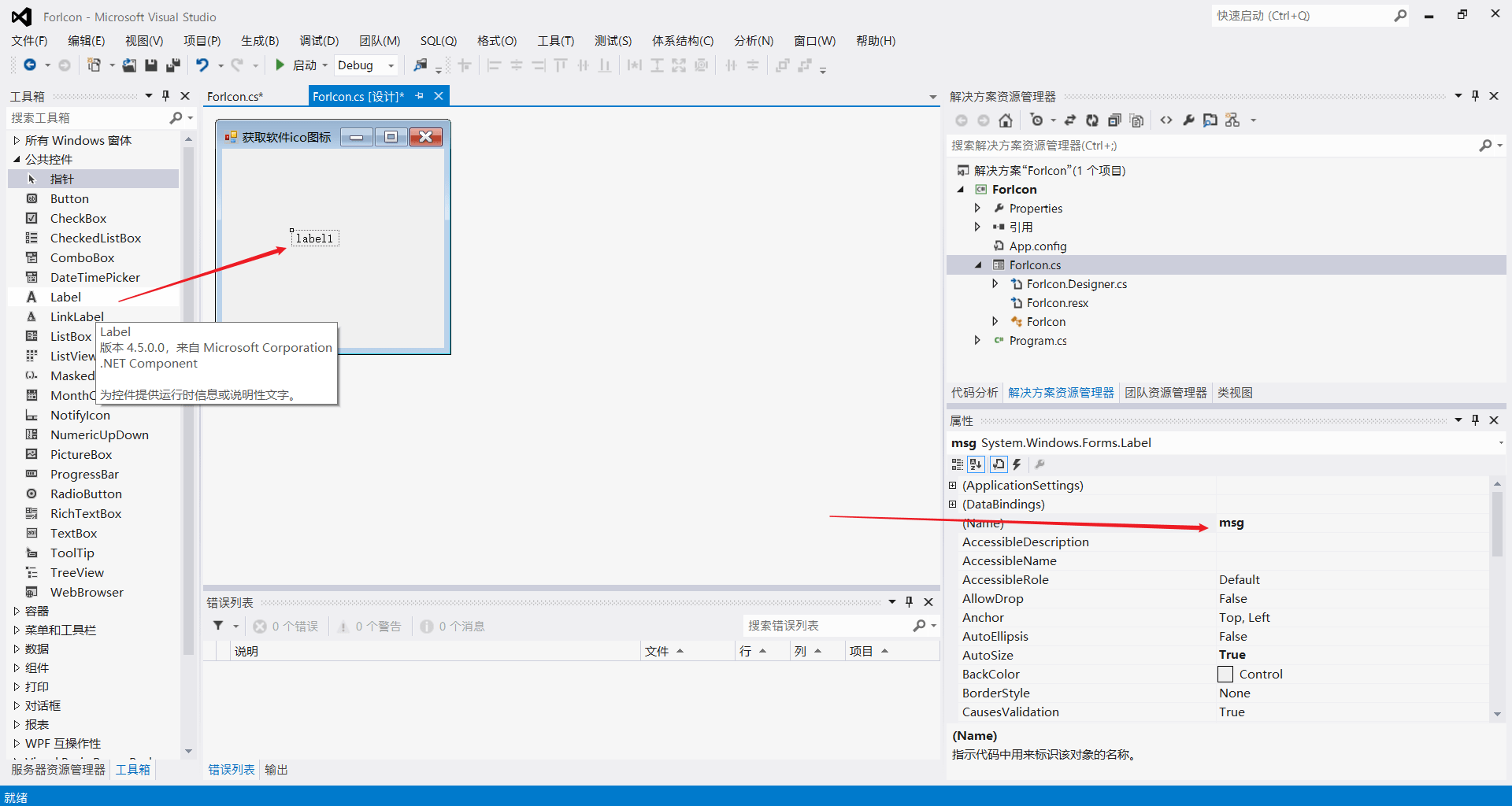Click the green Start debugging arrow
The width and height of the screenshot is (1512, 806).
(280, 65)
